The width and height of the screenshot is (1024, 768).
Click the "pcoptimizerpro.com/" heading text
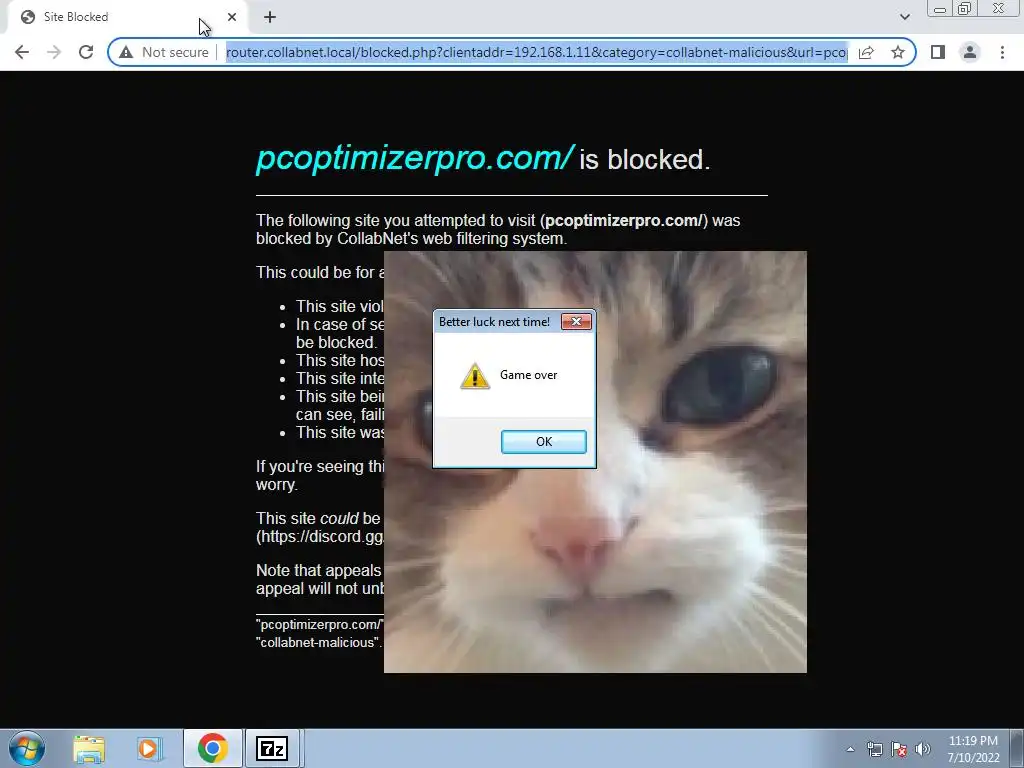(x=415, y=159)
